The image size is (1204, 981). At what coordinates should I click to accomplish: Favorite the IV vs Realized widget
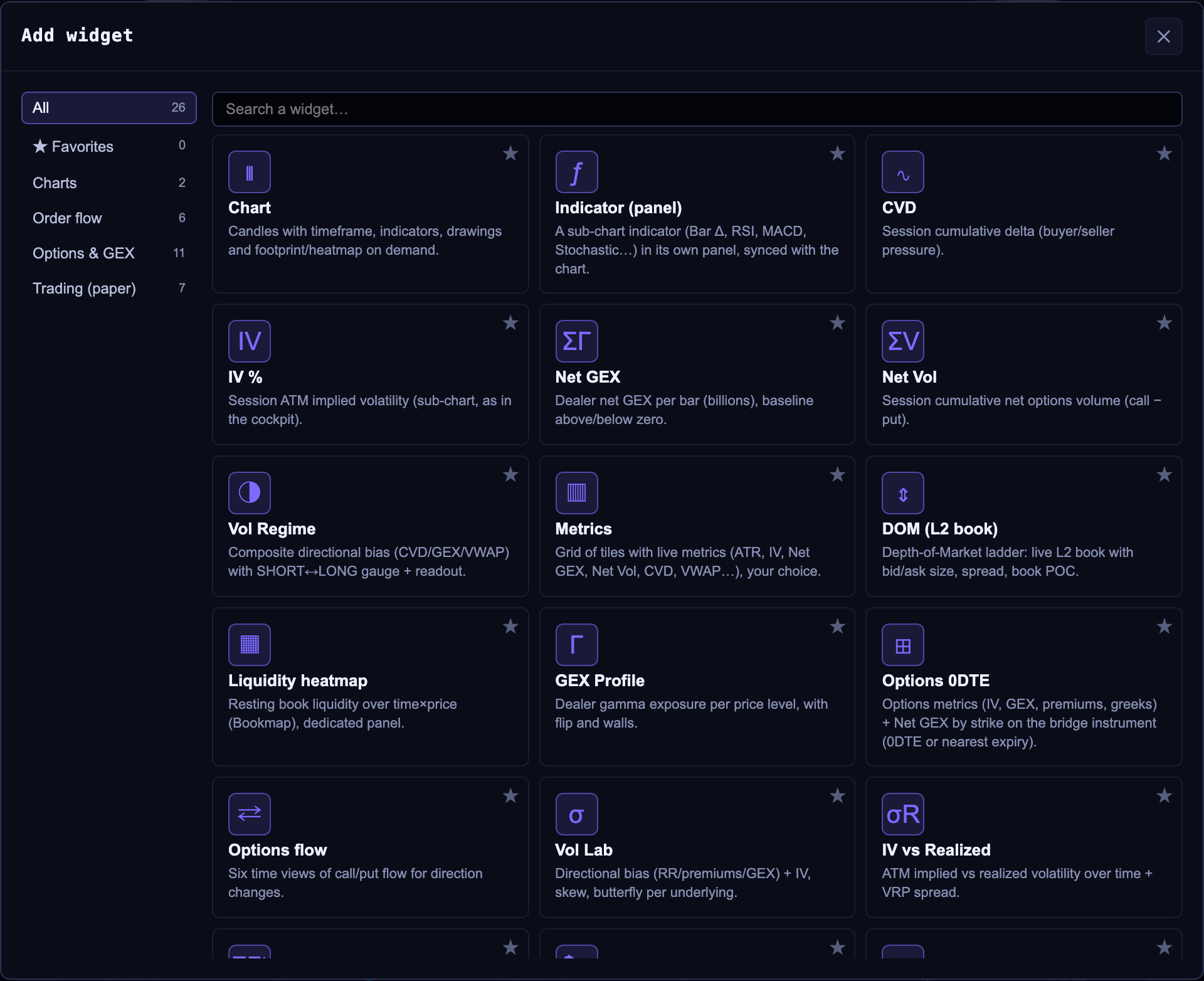click(x=1164, y=796)
